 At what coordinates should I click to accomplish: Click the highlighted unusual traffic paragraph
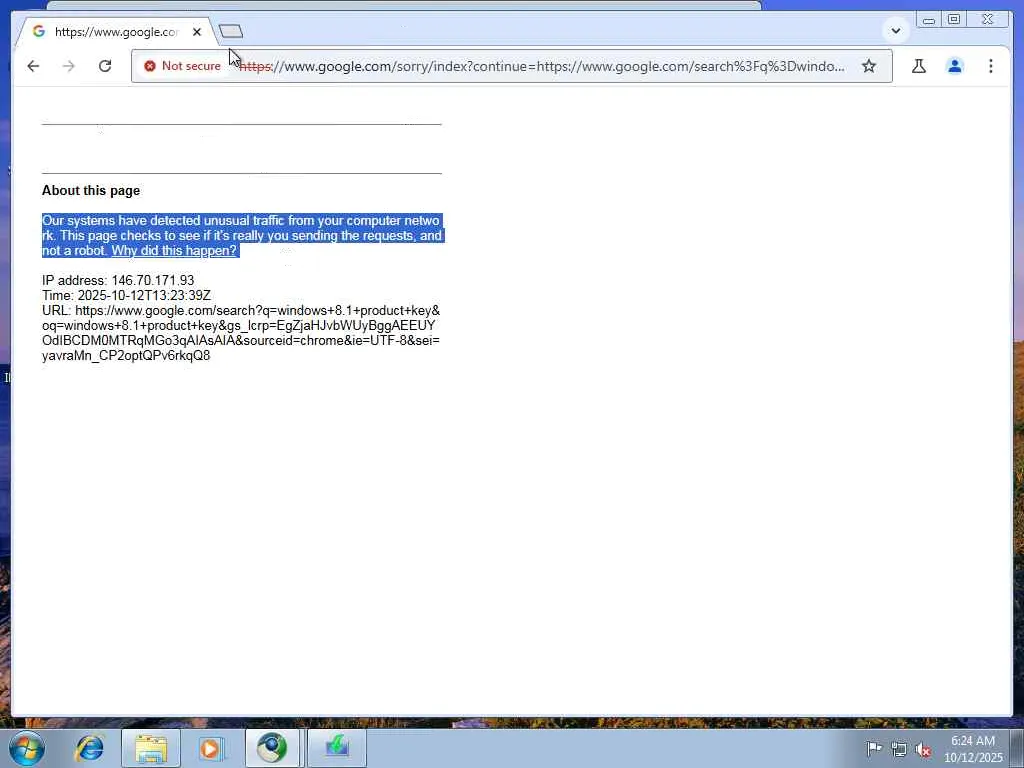click(243, 236)
